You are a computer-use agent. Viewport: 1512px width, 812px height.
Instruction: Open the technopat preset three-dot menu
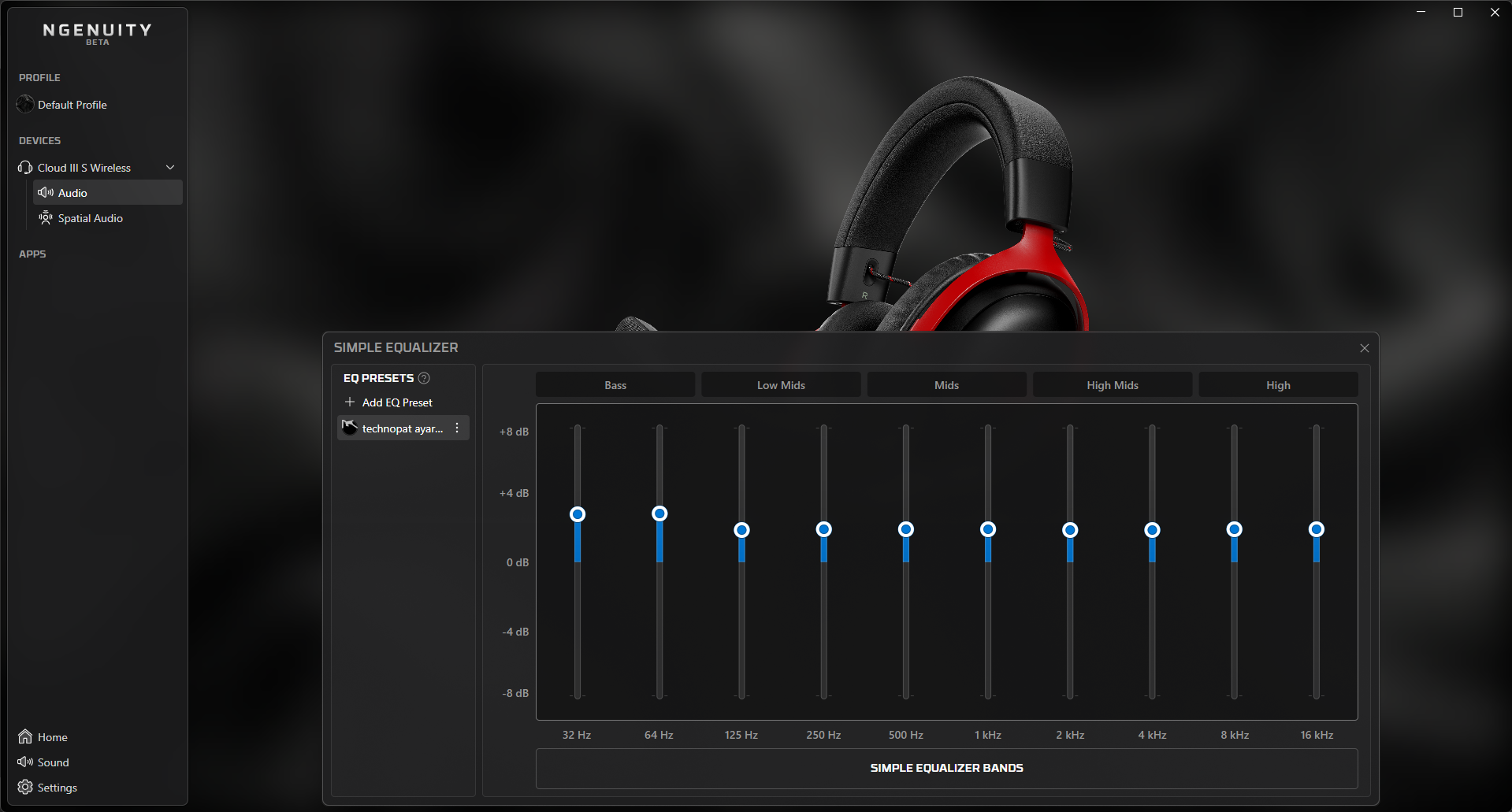[x=457, y=428]
